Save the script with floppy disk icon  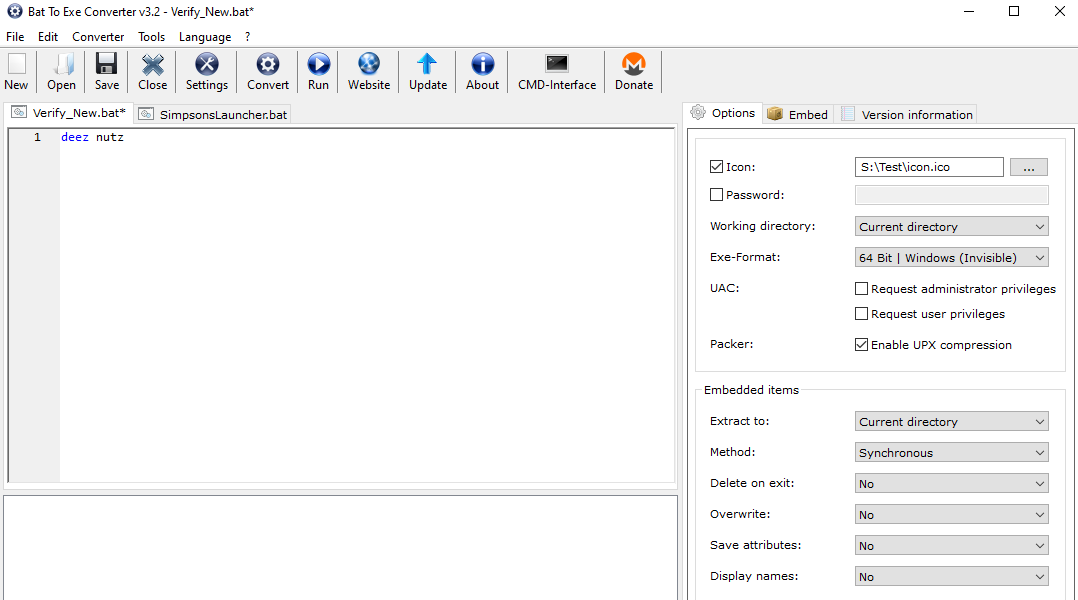tap(107, 64)
